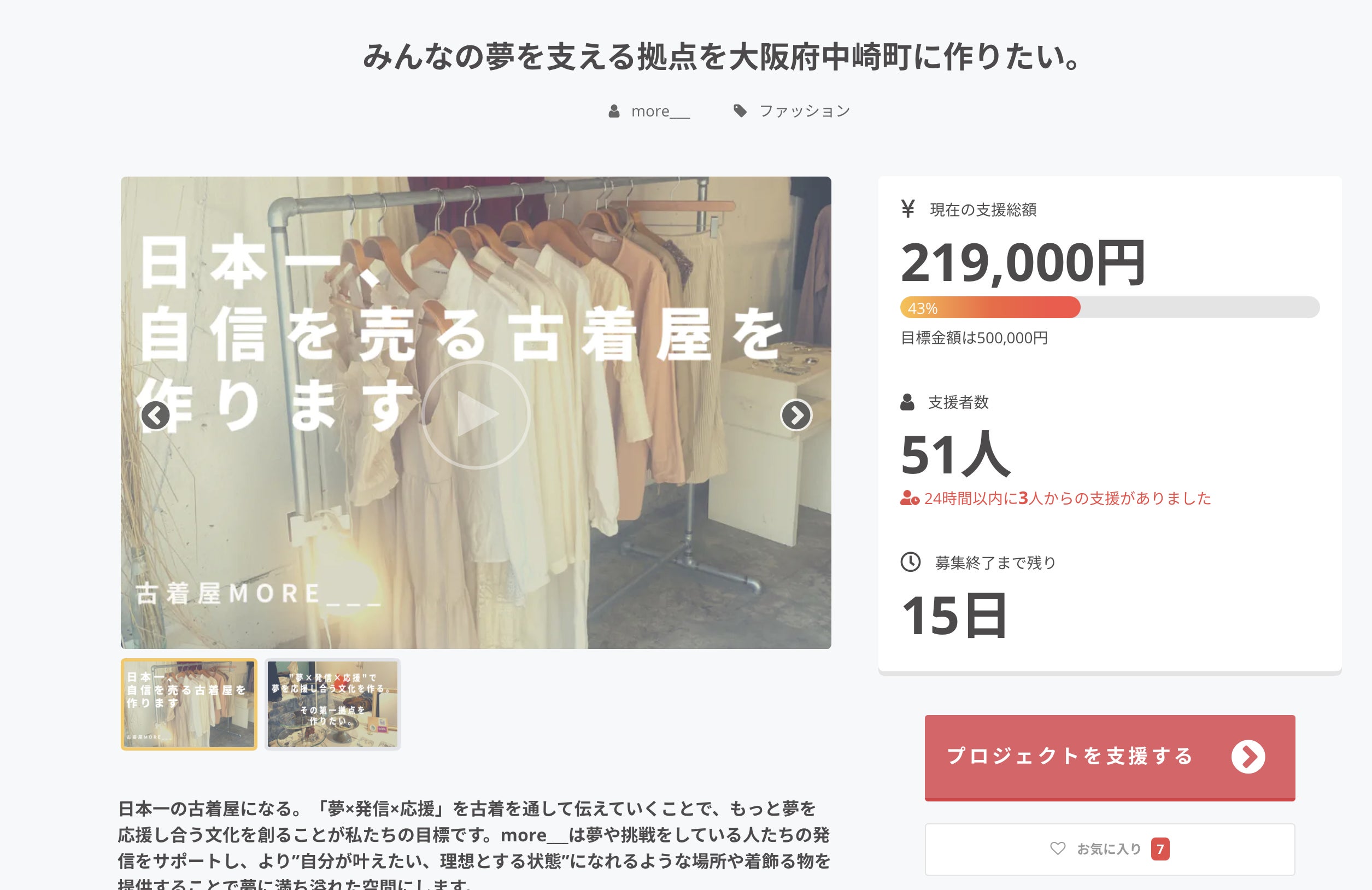Toggle the お気に入り favorite button
The height and width of the screenshot is (890, 1372).
1110,849
